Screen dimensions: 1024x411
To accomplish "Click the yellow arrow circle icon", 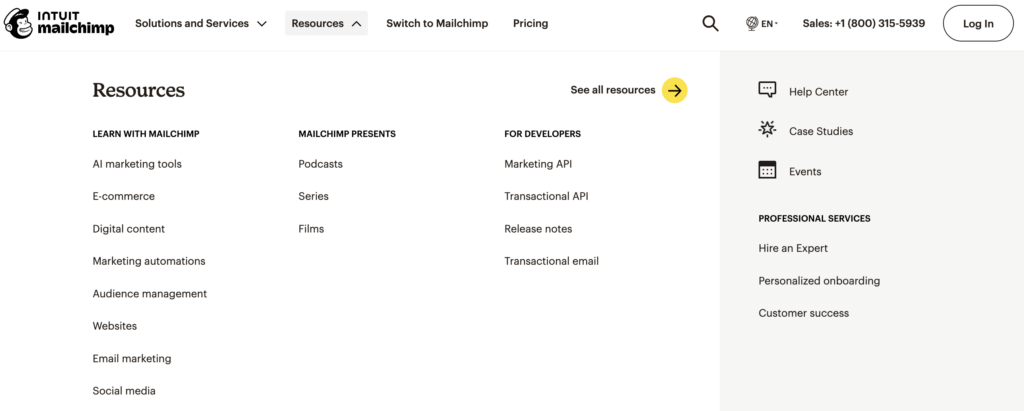I will 675,90.
